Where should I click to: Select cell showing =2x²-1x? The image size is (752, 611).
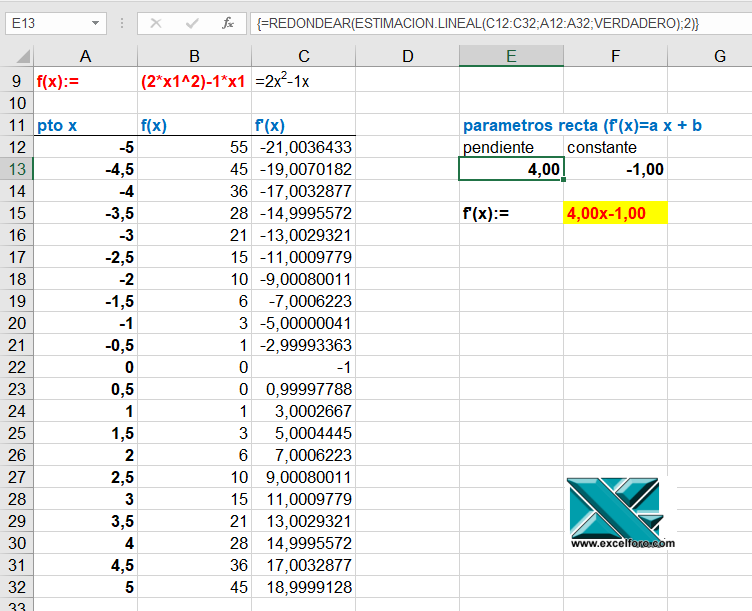304,81
